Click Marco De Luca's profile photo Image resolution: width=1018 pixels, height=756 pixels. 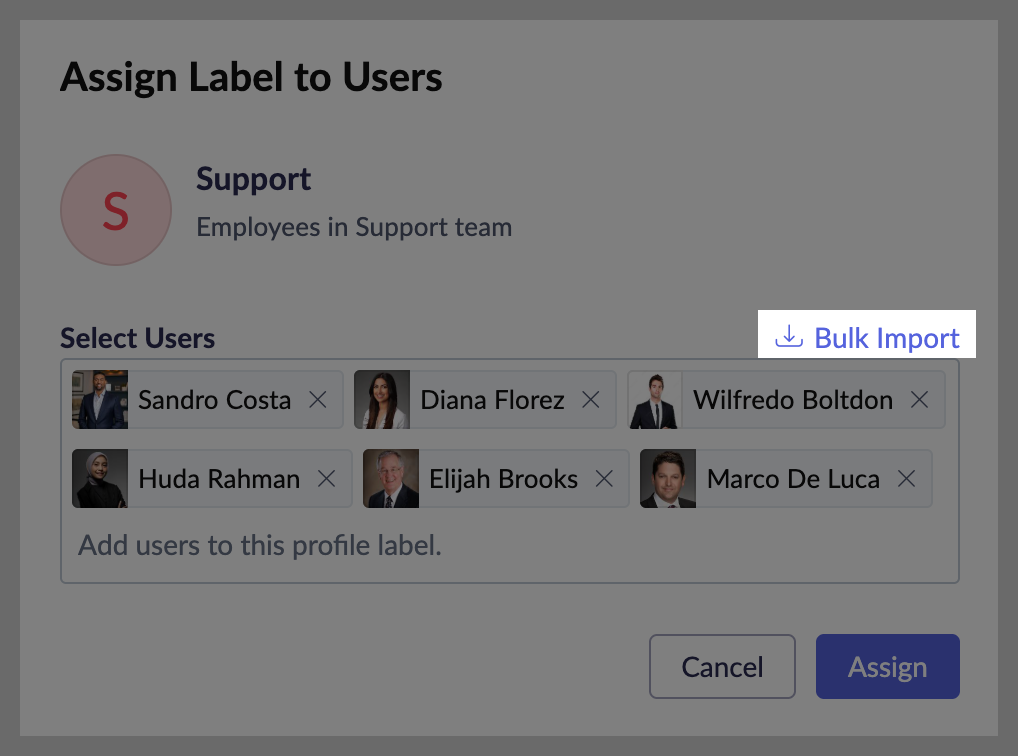[668, 479]
